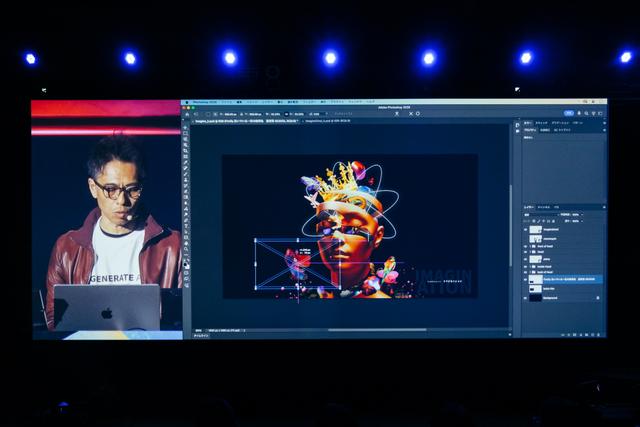Toggle visibility of the highlighted selected layer

pyautogui.click(x=526, y=280)
